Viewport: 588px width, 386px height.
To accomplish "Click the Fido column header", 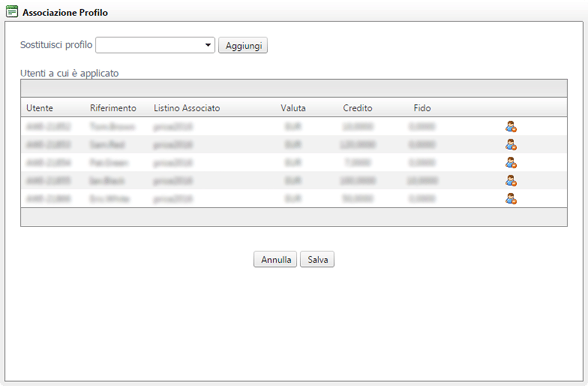I will [422, 108].
